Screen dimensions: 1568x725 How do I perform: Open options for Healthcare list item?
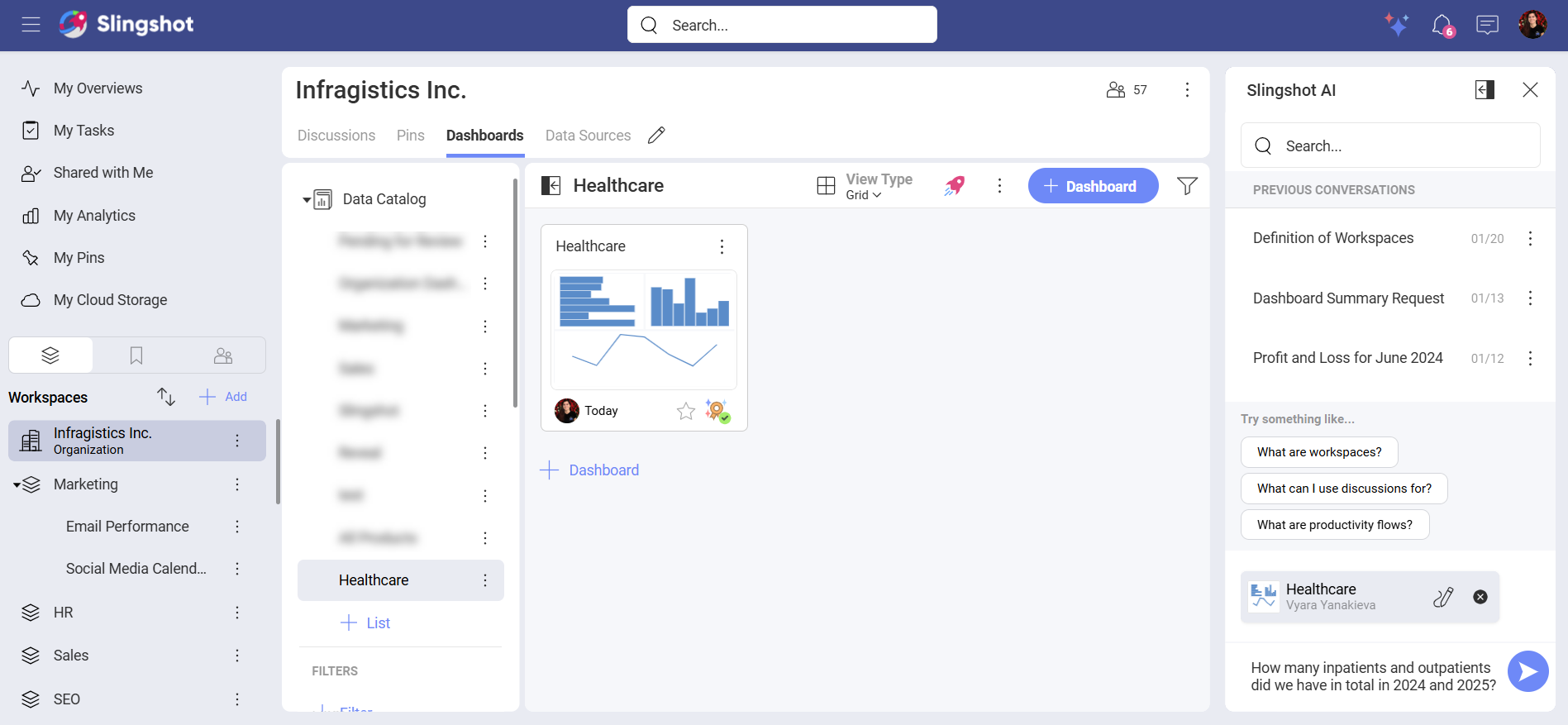[x=485, y=580]
